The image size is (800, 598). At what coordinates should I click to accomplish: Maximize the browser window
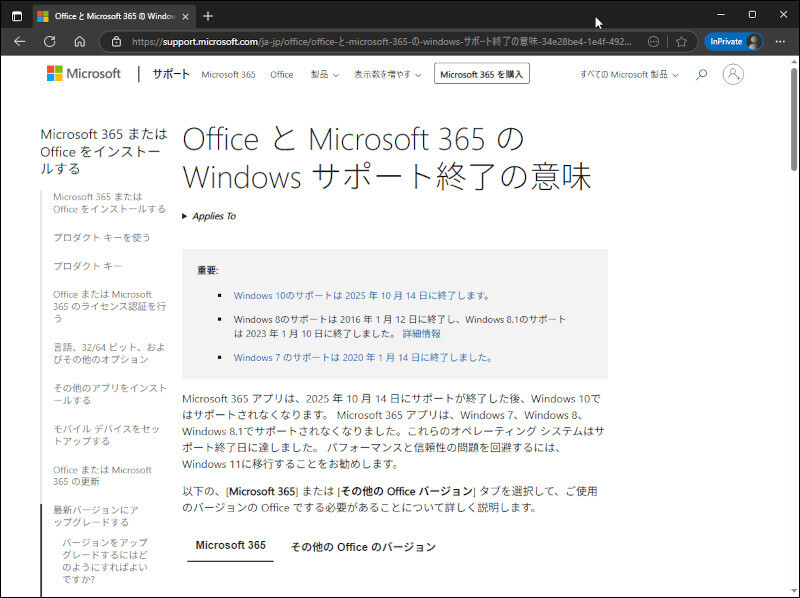click(752, 15)
